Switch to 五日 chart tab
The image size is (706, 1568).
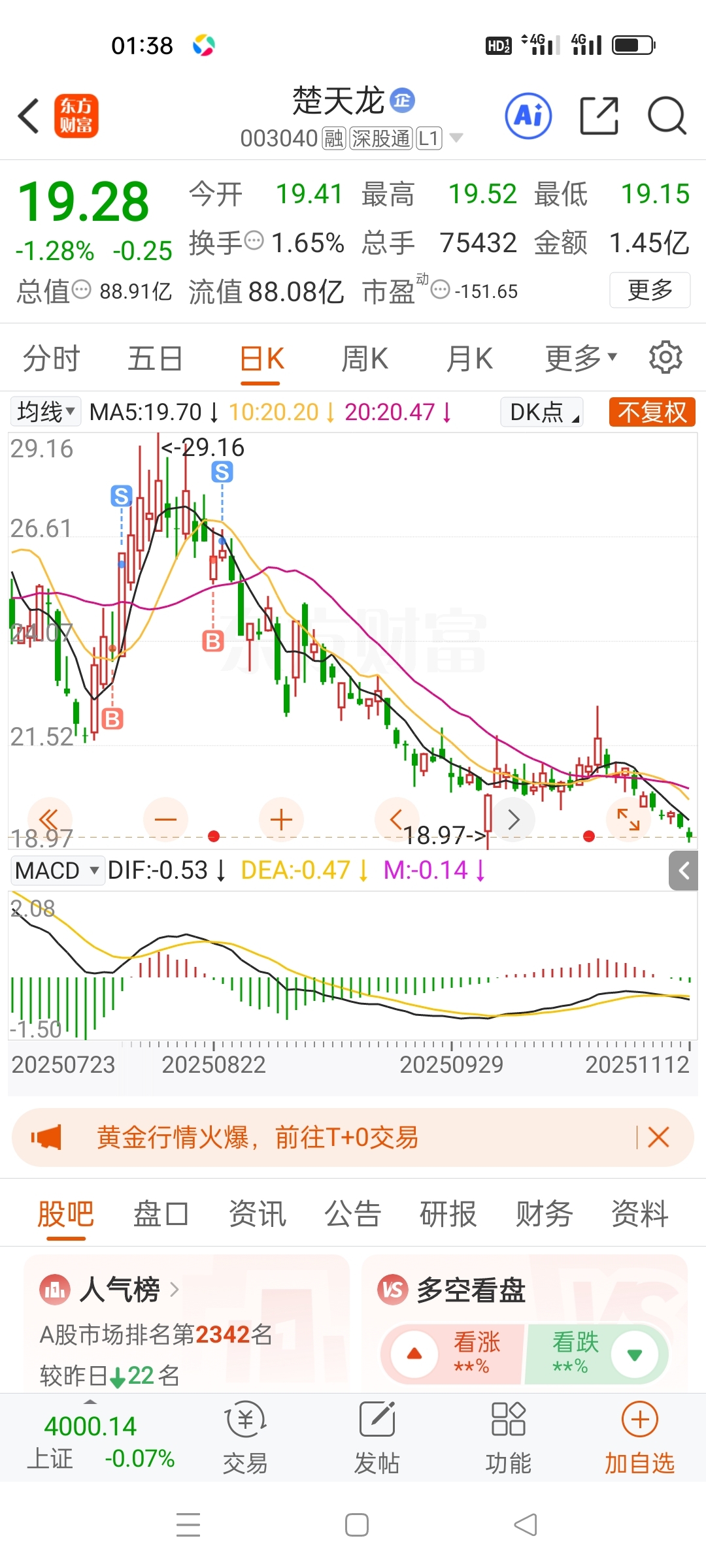tap(155, 358)
